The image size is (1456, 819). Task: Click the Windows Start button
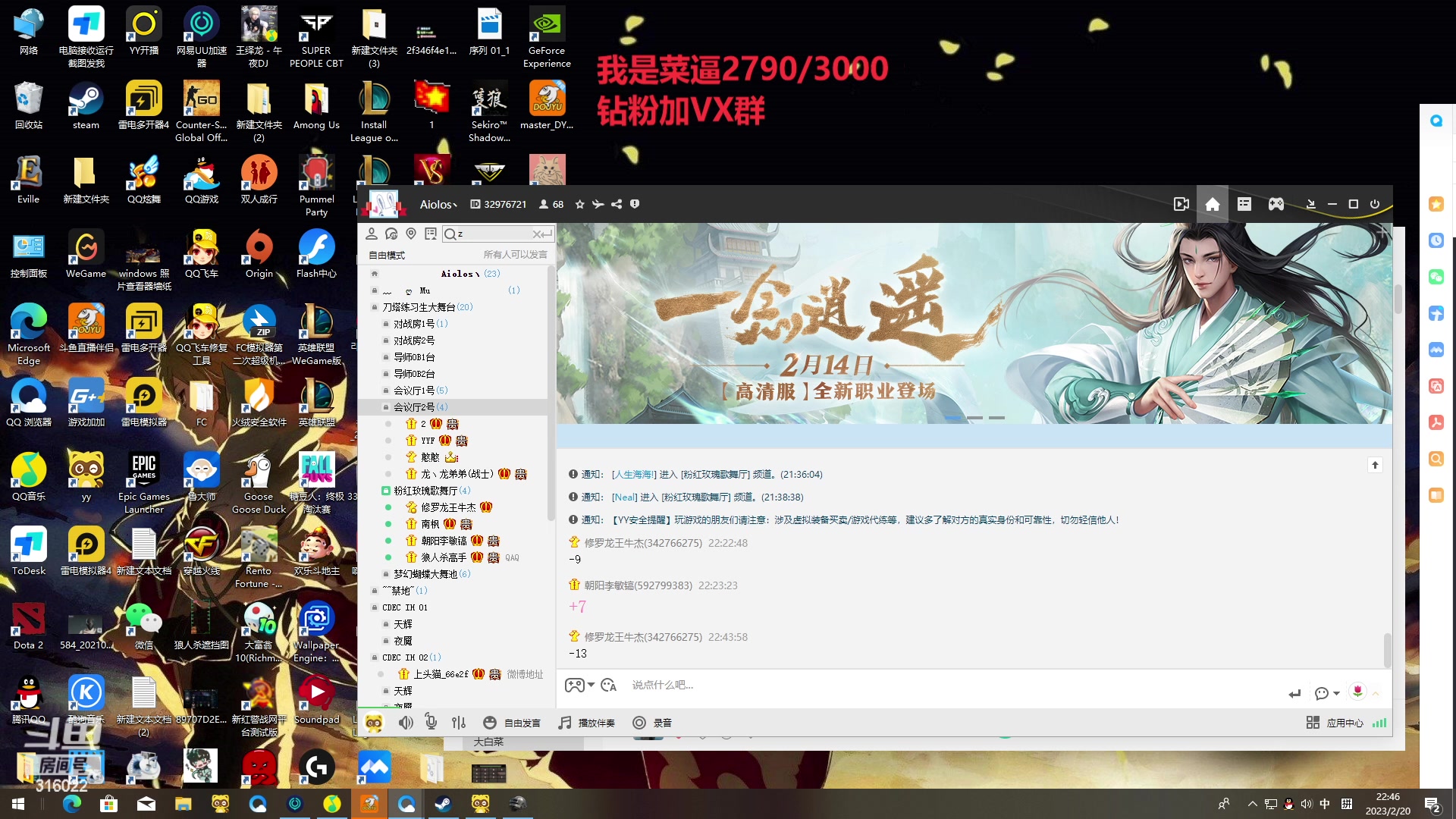[18, 804]
